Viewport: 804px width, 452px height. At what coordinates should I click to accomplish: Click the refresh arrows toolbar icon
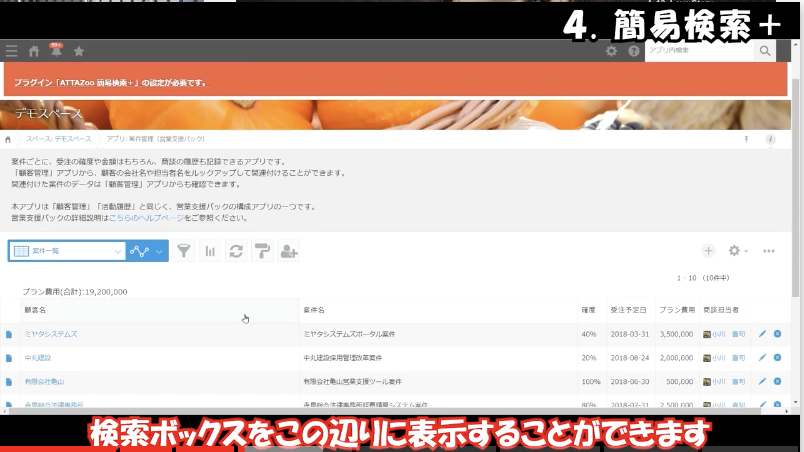click(x=236, y=251)
